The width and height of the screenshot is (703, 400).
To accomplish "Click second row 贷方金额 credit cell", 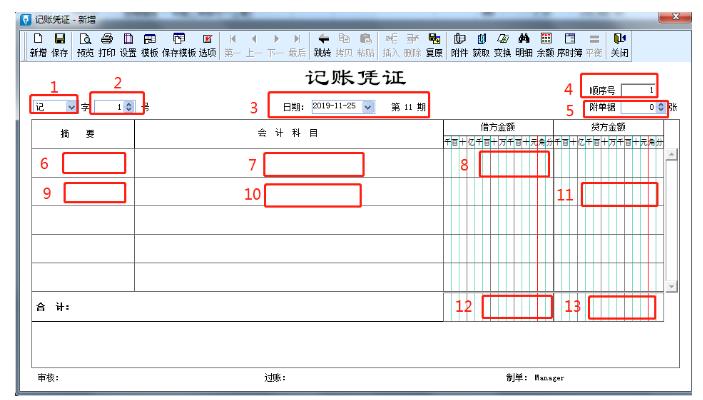I will coord(608,192).
